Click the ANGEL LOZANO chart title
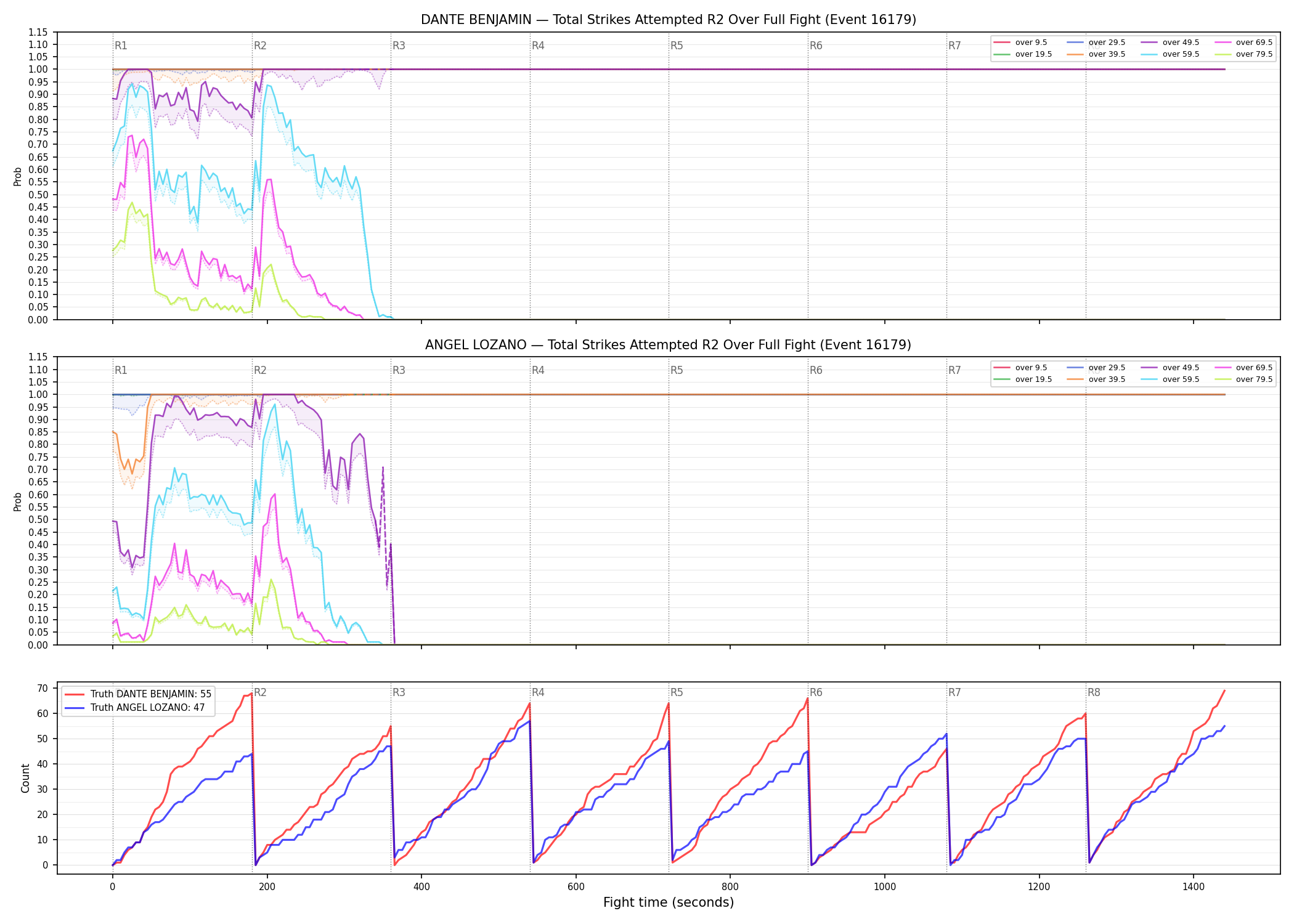Viewport: 1294px width, 924px height. click(669, 345)
